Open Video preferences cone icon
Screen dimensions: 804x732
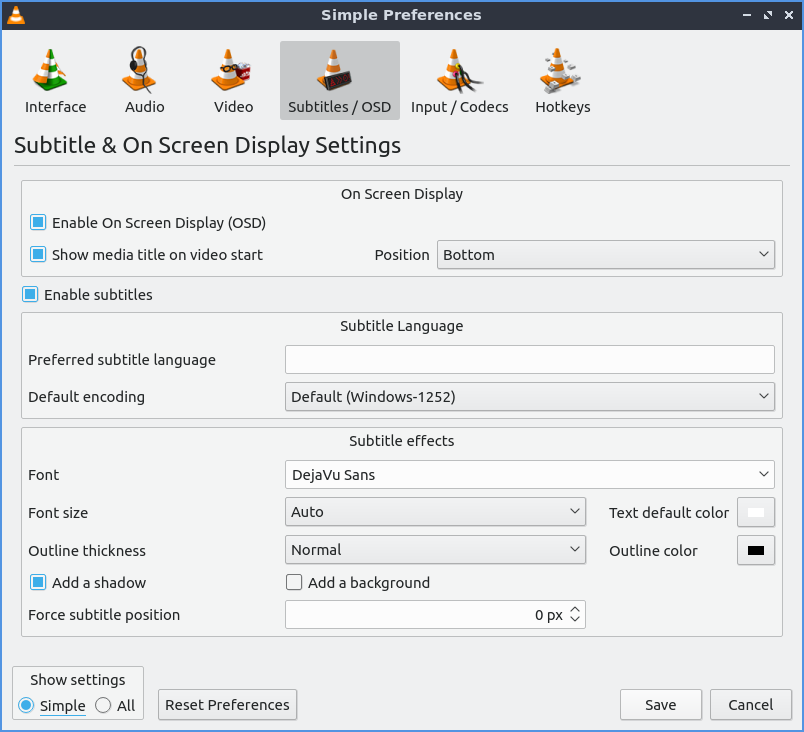tap(232, 70)
